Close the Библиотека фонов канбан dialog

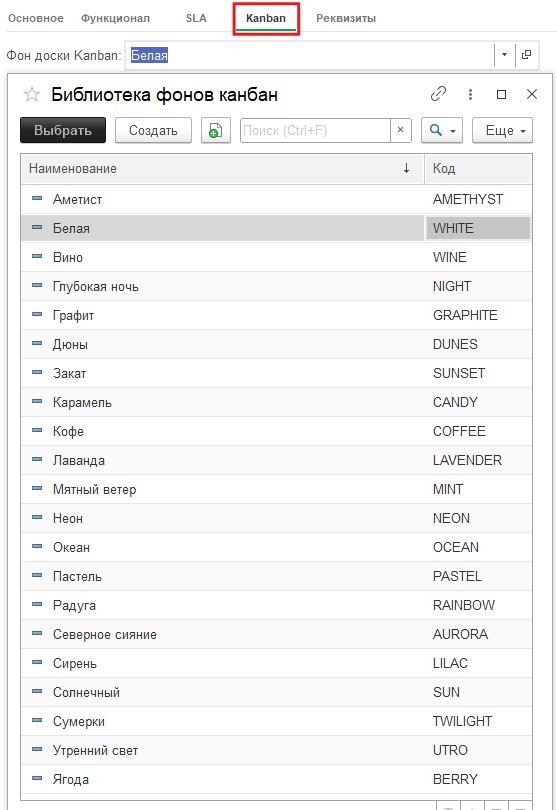point(532,94)
